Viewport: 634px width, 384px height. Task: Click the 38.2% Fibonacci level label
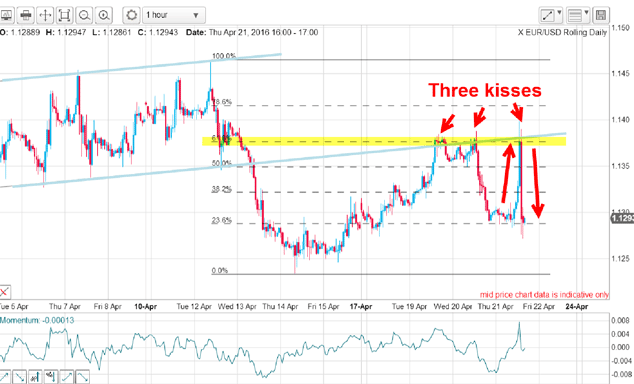click(222, 190)
